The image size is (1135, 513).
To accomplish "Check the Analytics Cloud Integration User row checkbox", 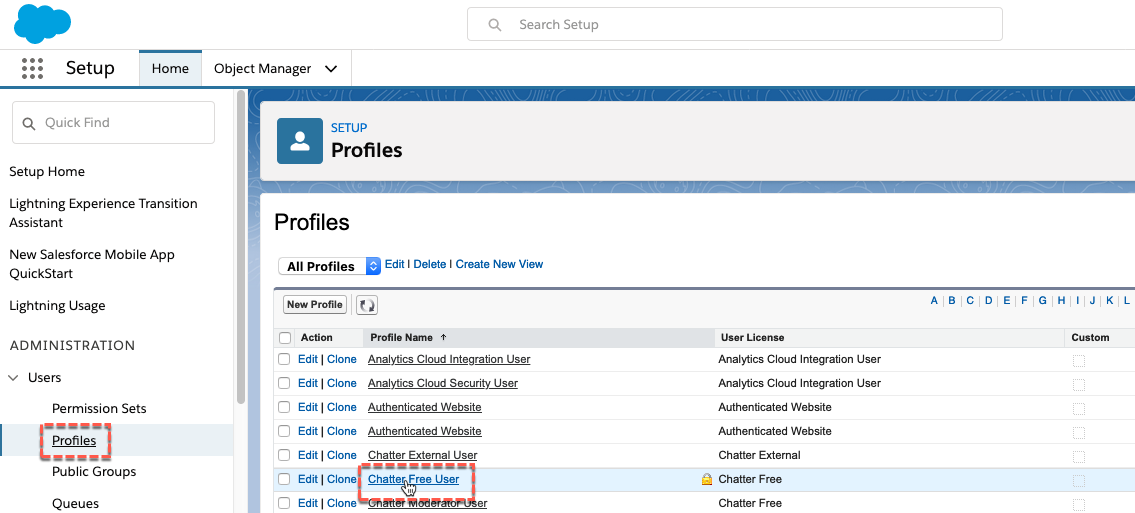I will click(x=284, y=360).
